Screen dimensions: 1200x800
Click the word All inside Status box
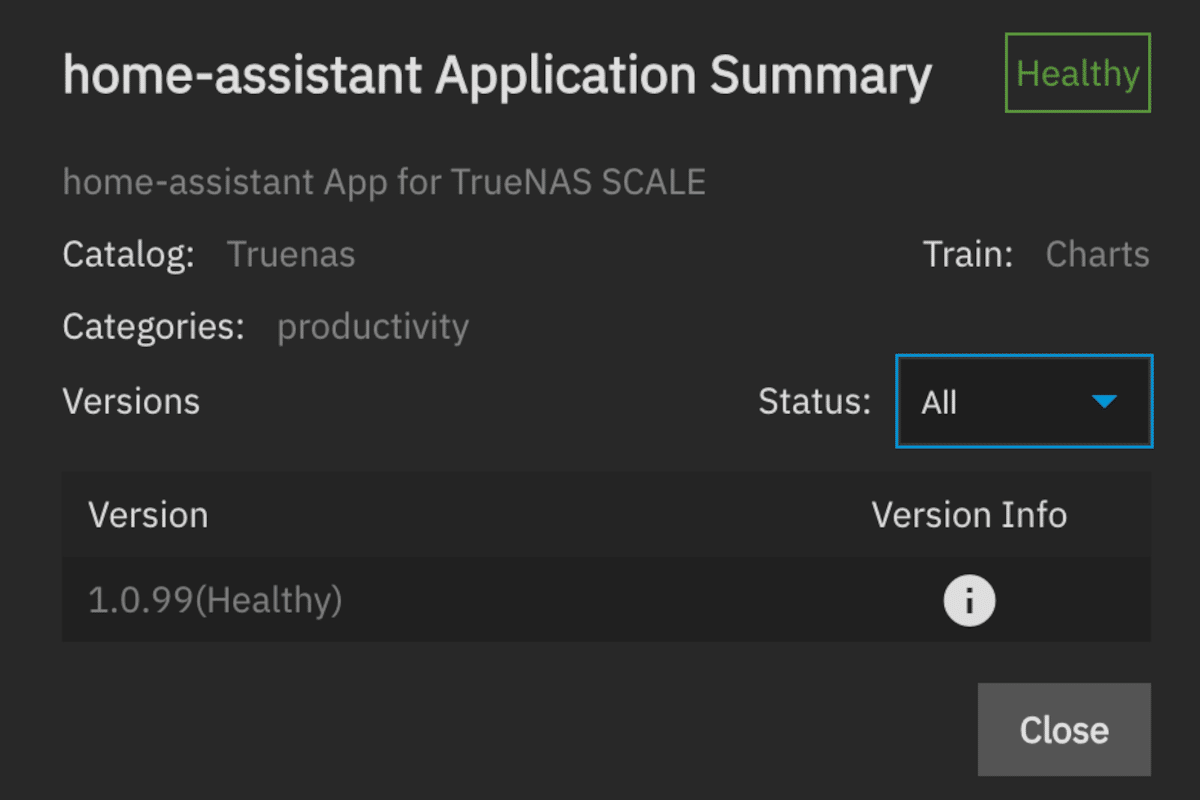[x=939, y=403]
